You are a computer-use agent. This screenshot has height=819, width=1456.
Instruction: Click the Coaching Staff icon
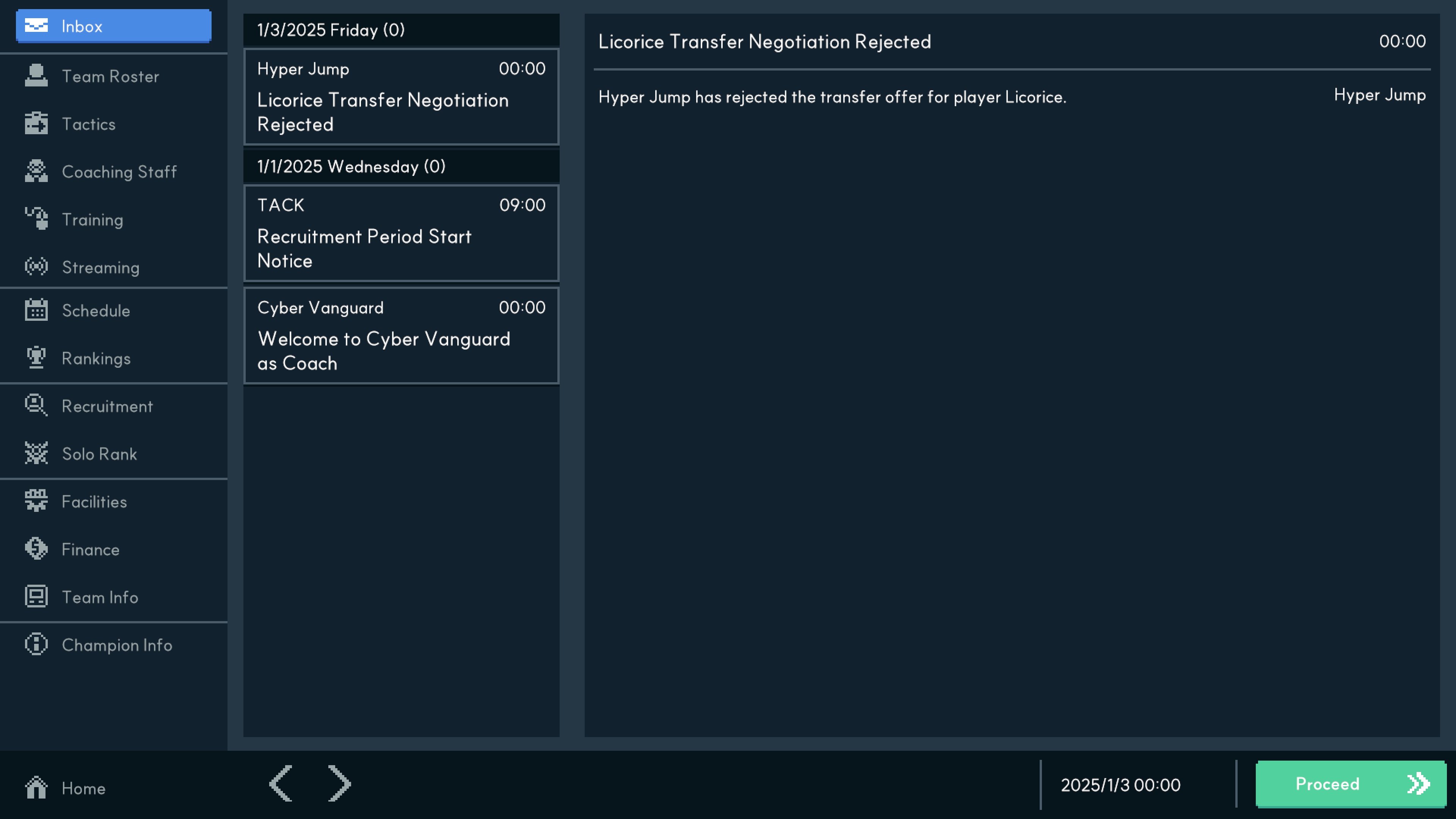(x=36, y=171)
